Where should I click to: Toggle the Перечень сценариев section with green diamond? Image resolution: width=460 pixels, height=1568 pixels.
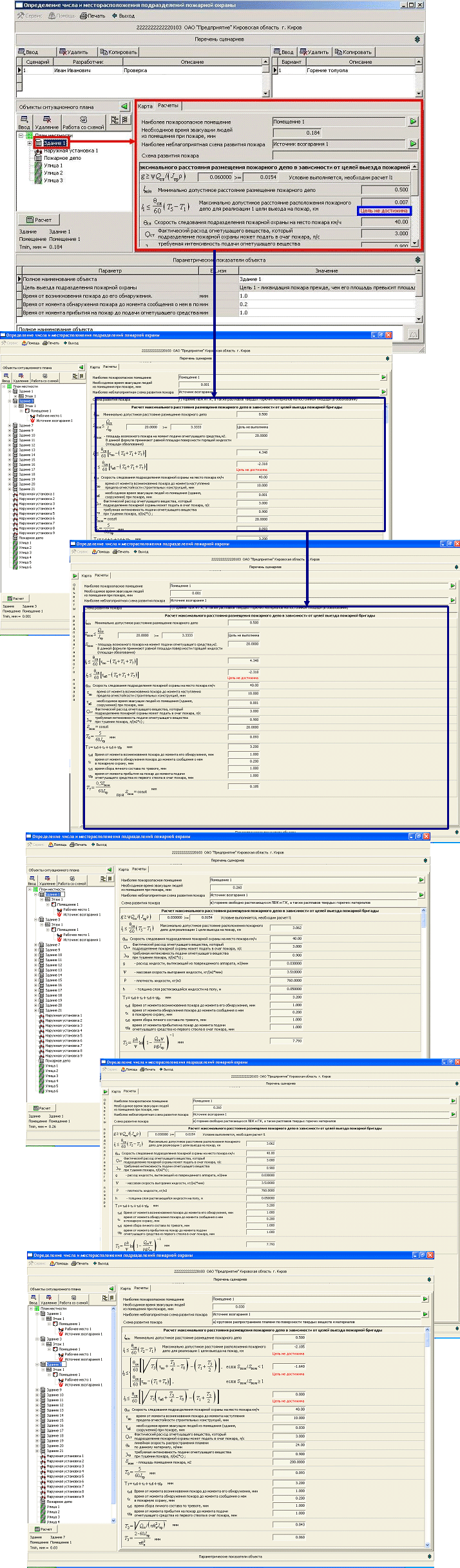tap(417, 39)
